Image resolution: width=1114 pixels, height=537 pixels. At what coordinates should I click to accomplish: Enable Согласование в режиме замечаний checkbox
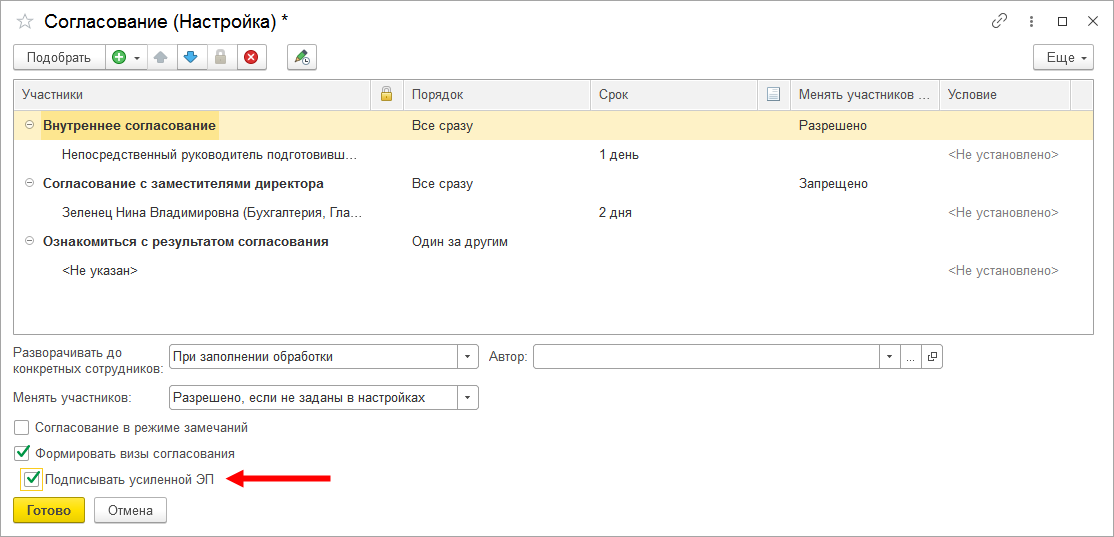click(x=22, y=428)
